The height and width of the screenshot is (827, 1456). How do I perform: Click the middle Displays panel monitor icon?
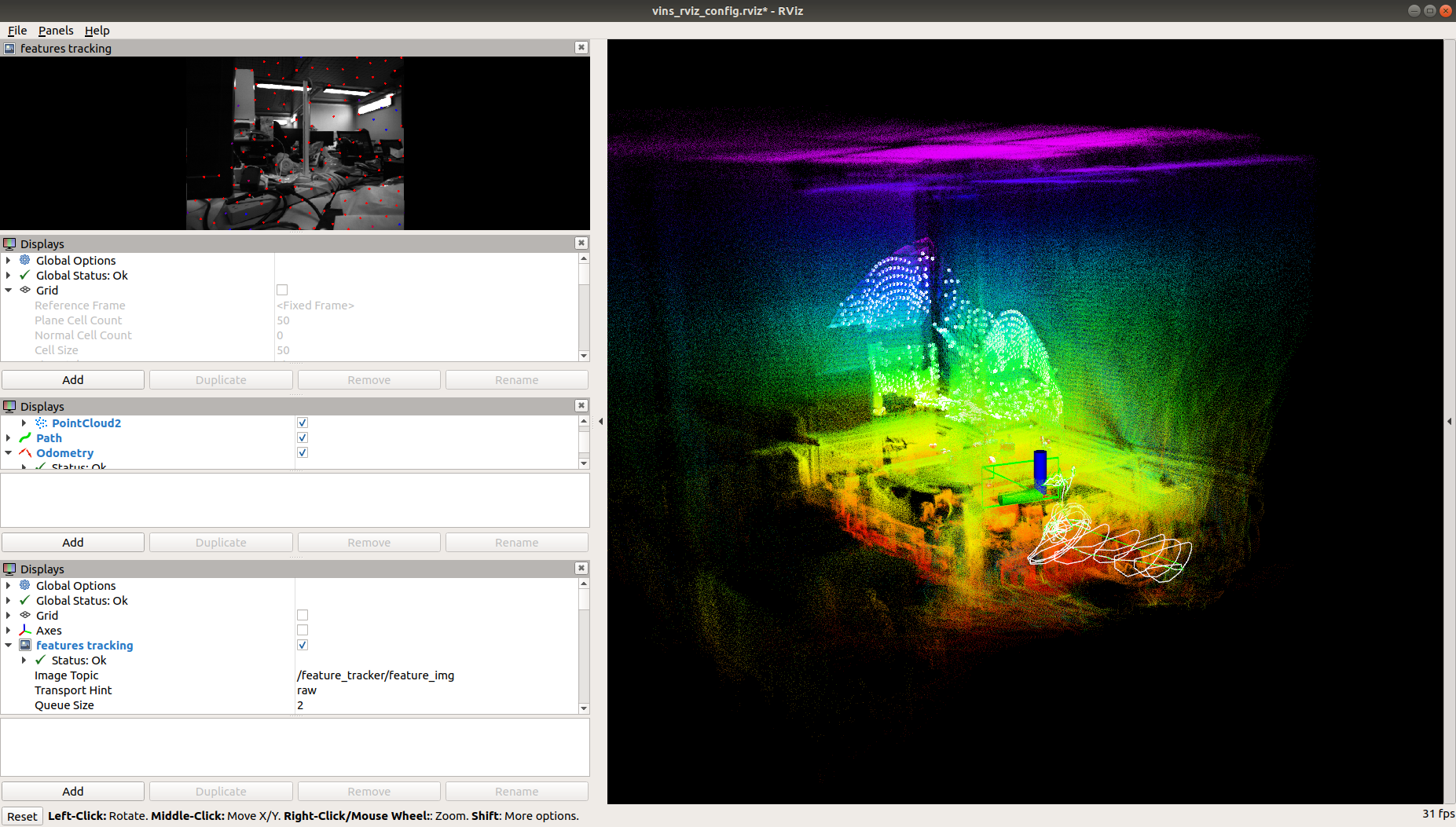[x=9, y=406]
